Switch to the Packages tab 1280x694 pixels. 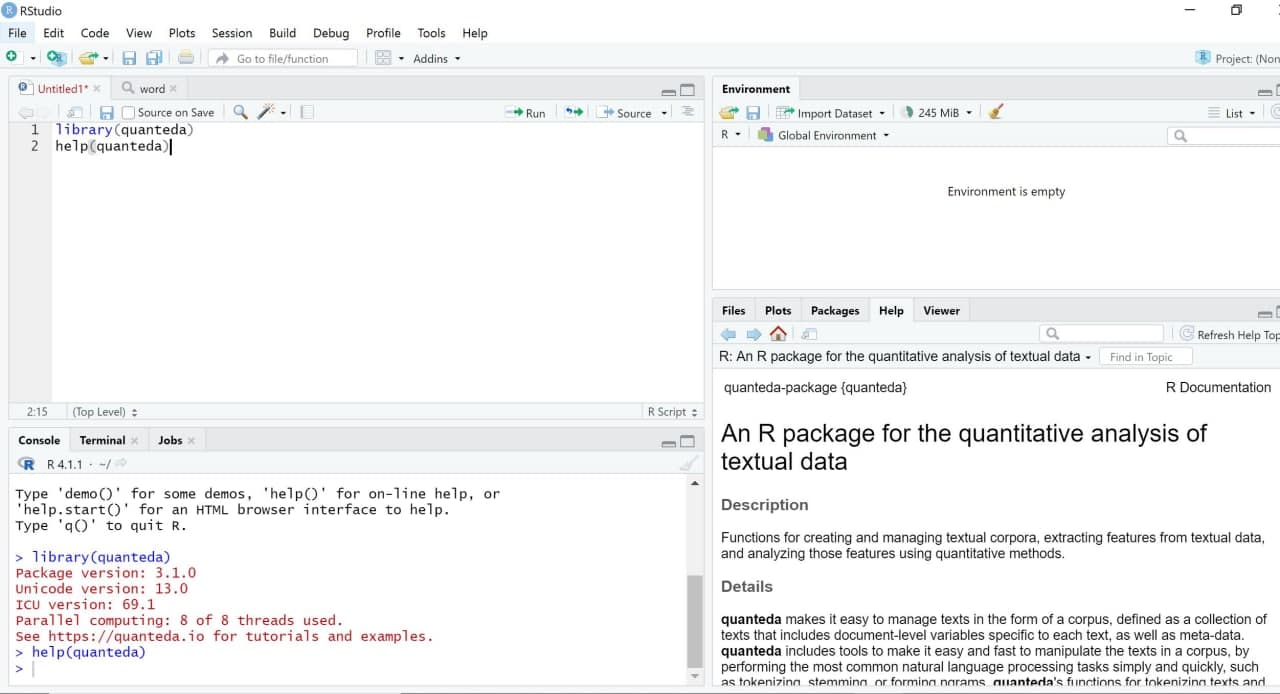point(834,311)
